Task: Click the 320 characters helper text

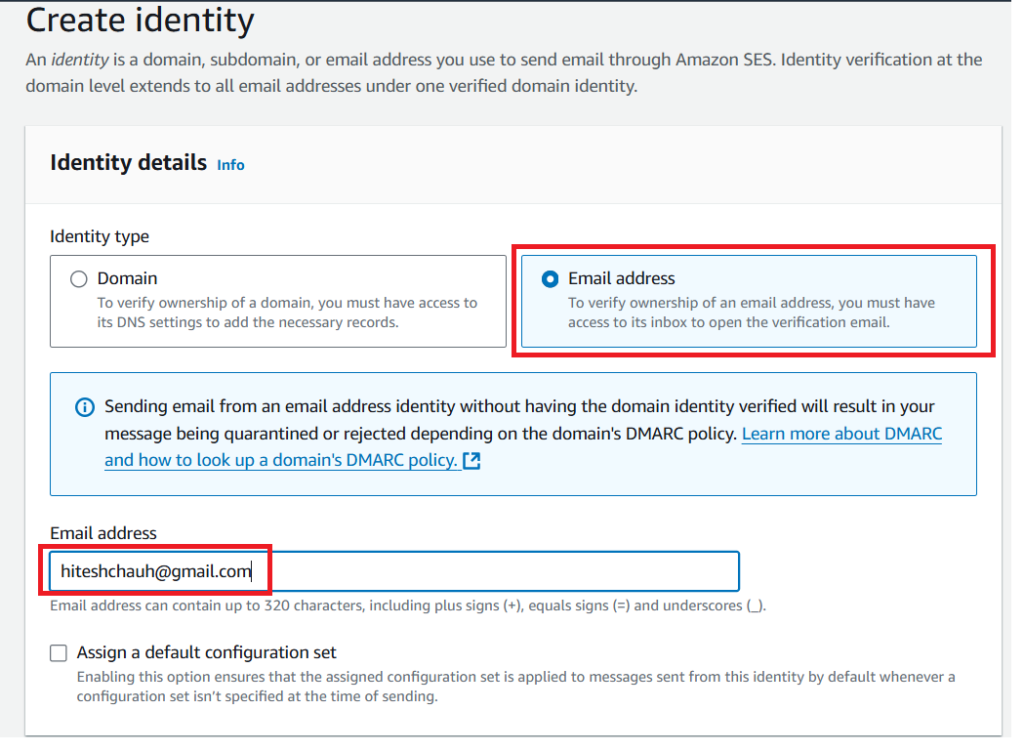Action: [x=408, y=605]
